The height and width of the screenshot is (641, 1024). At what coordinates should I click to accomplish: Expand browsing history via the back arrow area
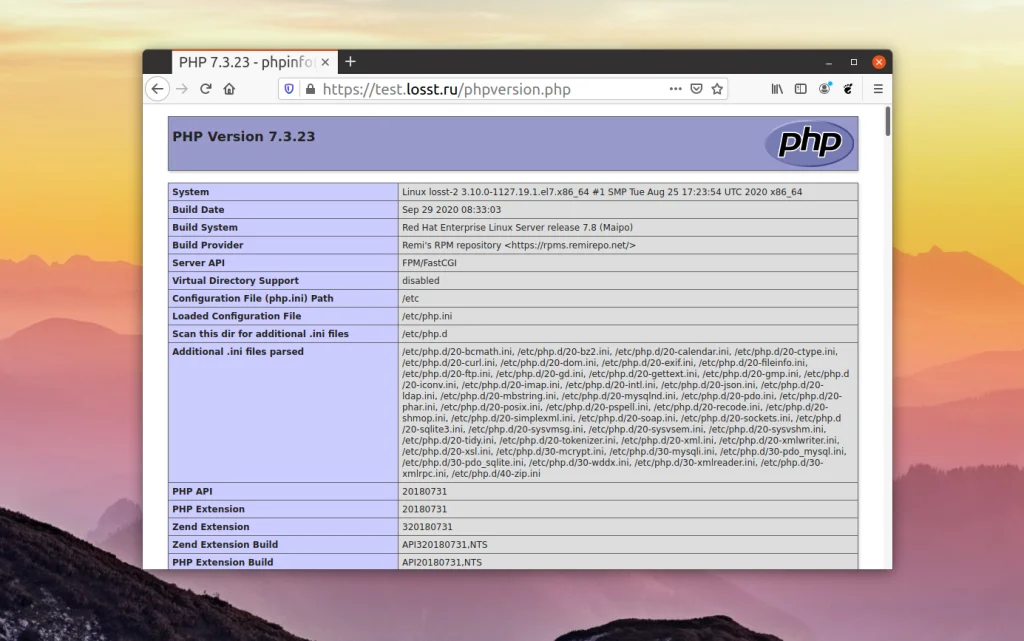point(157,88)
